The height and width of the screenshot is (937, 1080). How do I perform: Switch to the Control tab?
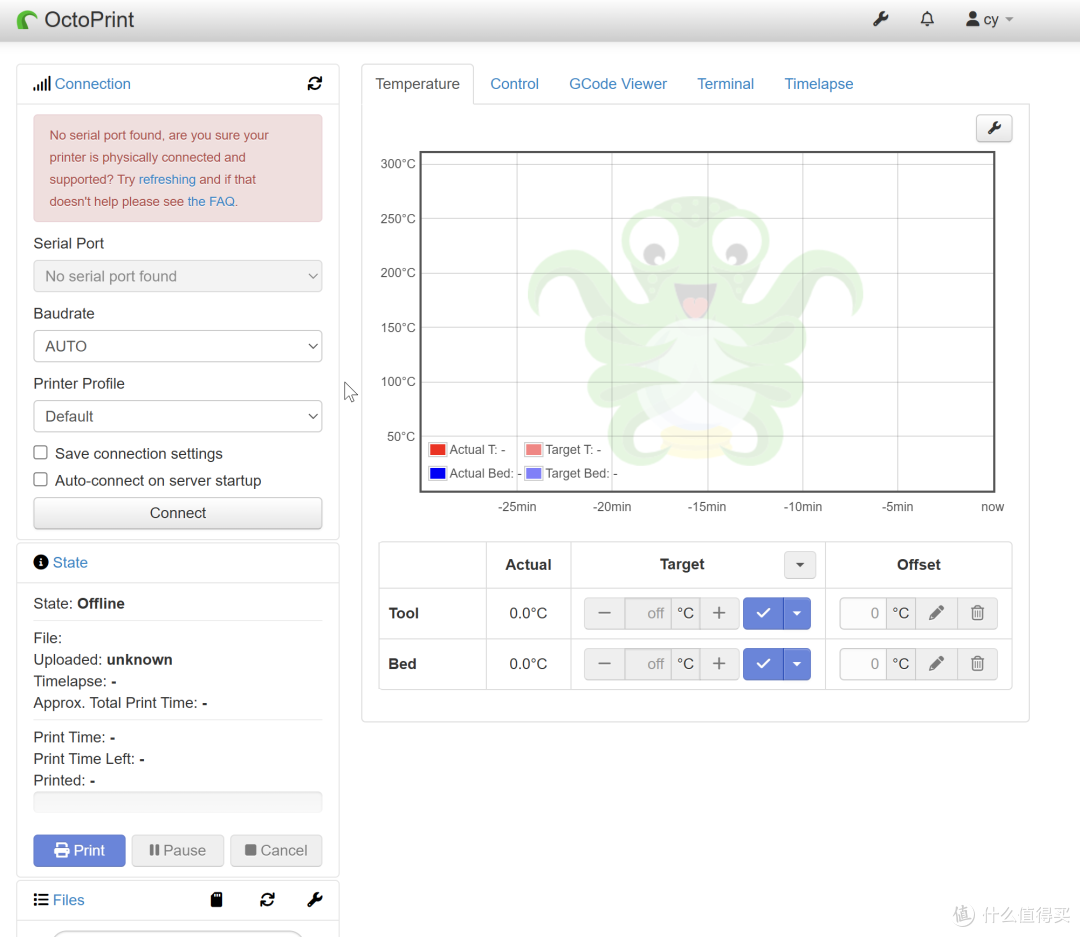pos(515,84)
